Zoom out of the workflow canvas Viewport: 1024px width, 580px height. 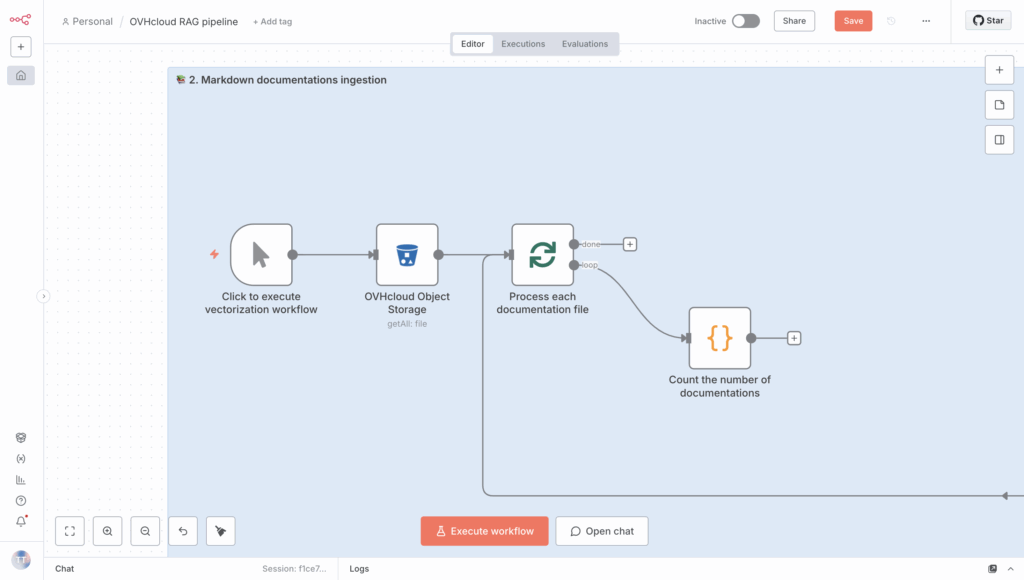click(145, 531)
